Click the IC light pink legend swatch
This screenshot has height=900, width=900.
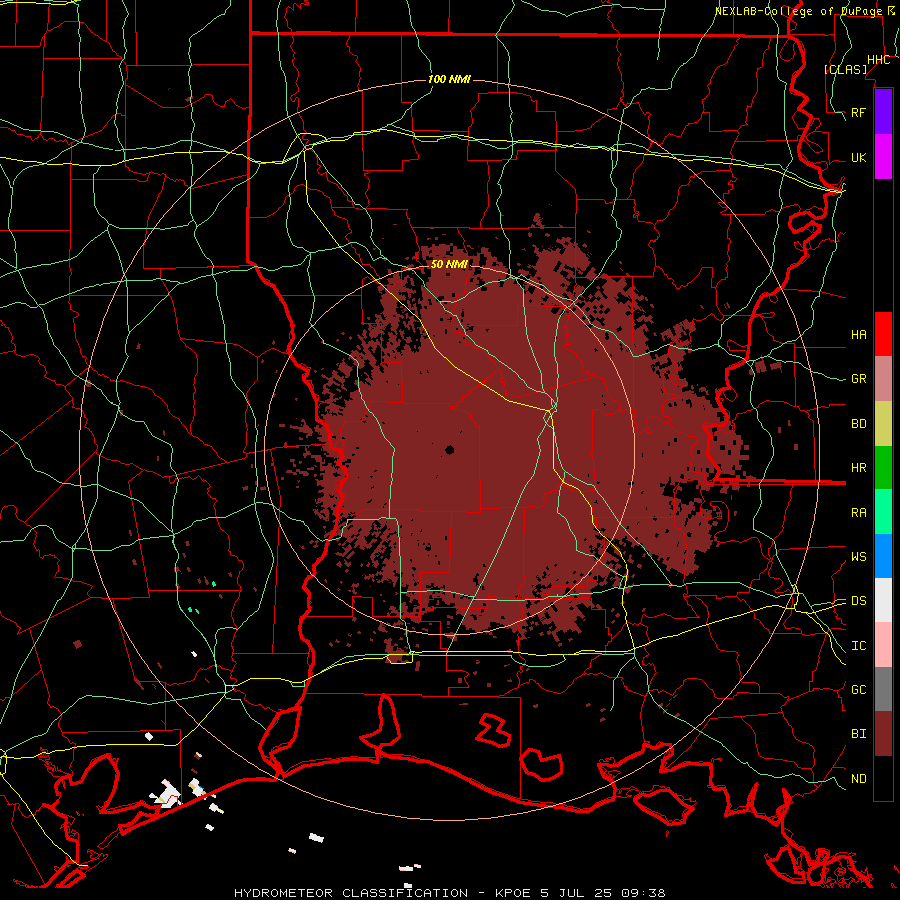pyautogui.click(x=883, y=645)
